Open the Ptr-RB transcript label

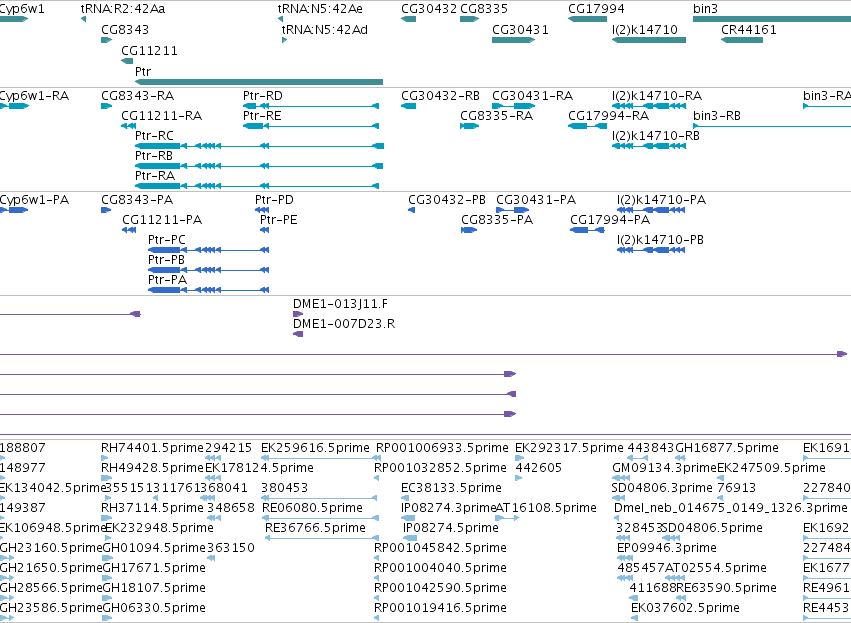coord(154,156)
